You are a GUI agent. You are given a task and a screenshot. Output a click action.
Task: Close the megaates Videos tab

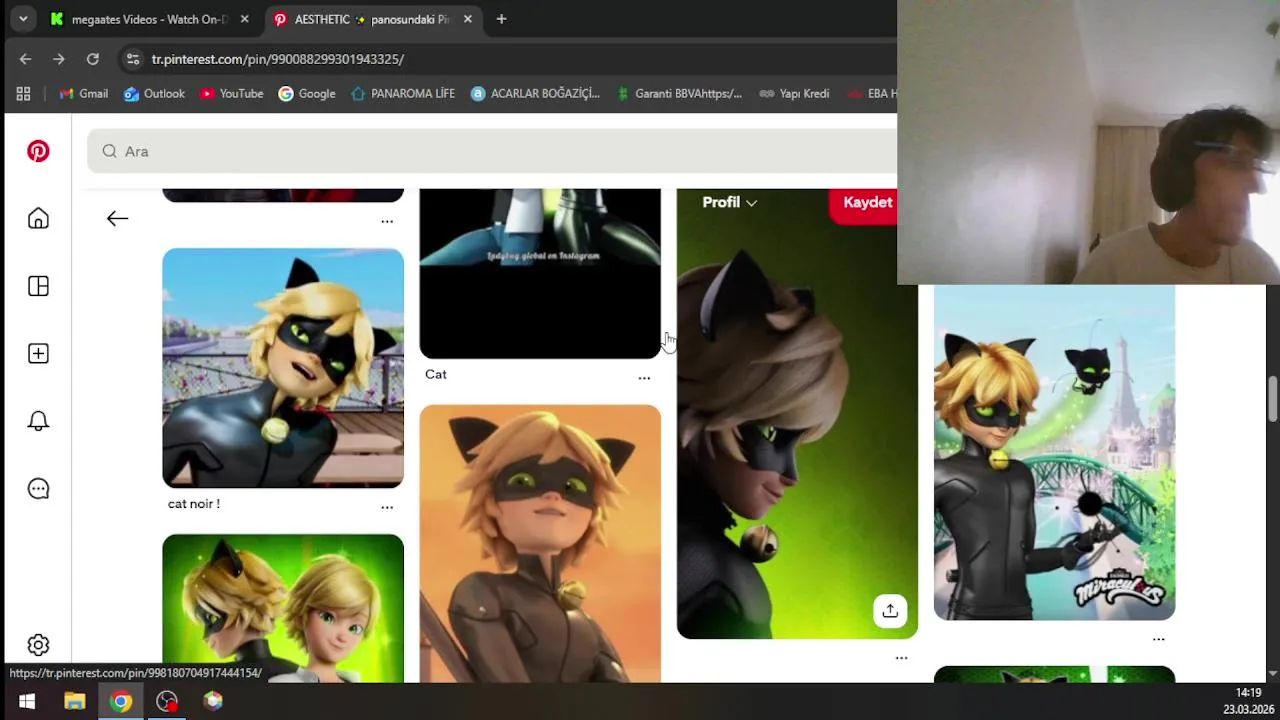point(244,19)
